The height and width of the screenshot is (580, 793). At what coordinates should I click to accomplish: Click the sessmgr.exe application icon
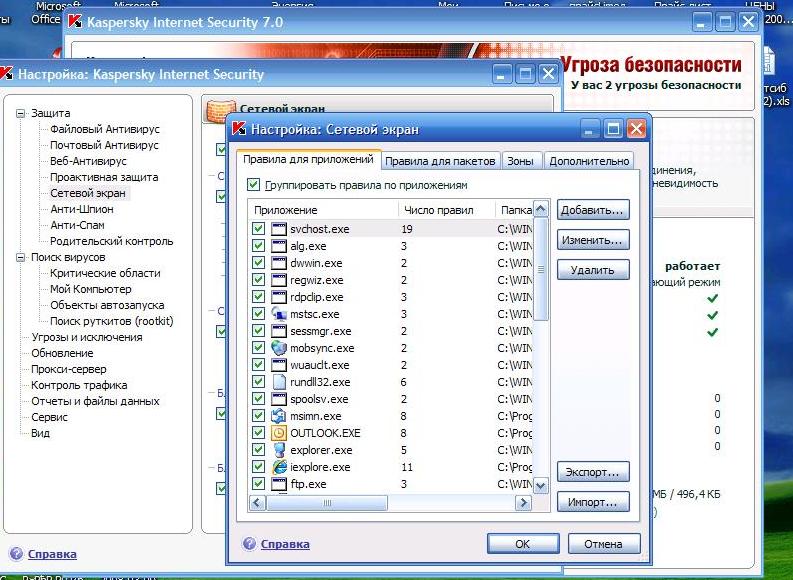[x=279, y=331]
